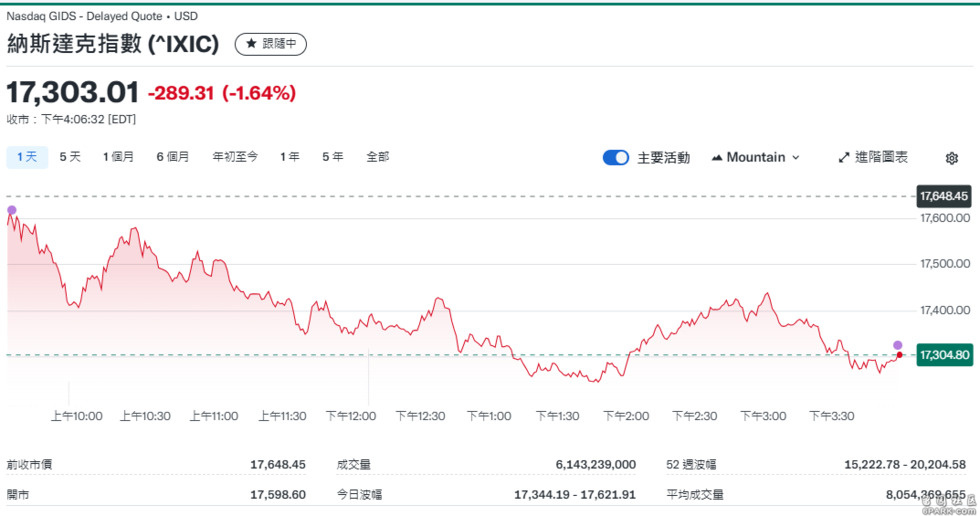
Task: Click the 17,648.45 previous close axis label
Action: tap(944, 196)
